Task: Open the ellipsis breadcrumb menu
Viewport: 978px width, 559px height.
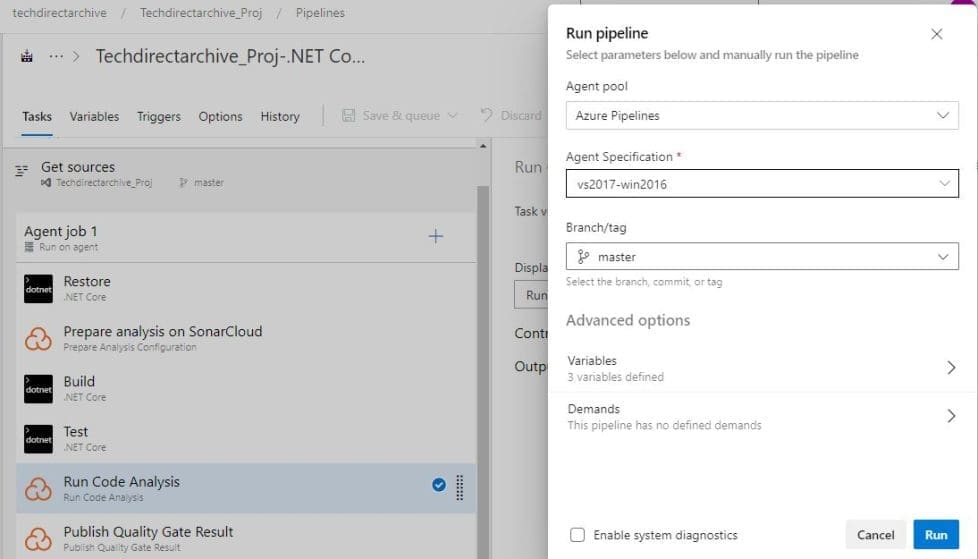Action: (57, 57)
